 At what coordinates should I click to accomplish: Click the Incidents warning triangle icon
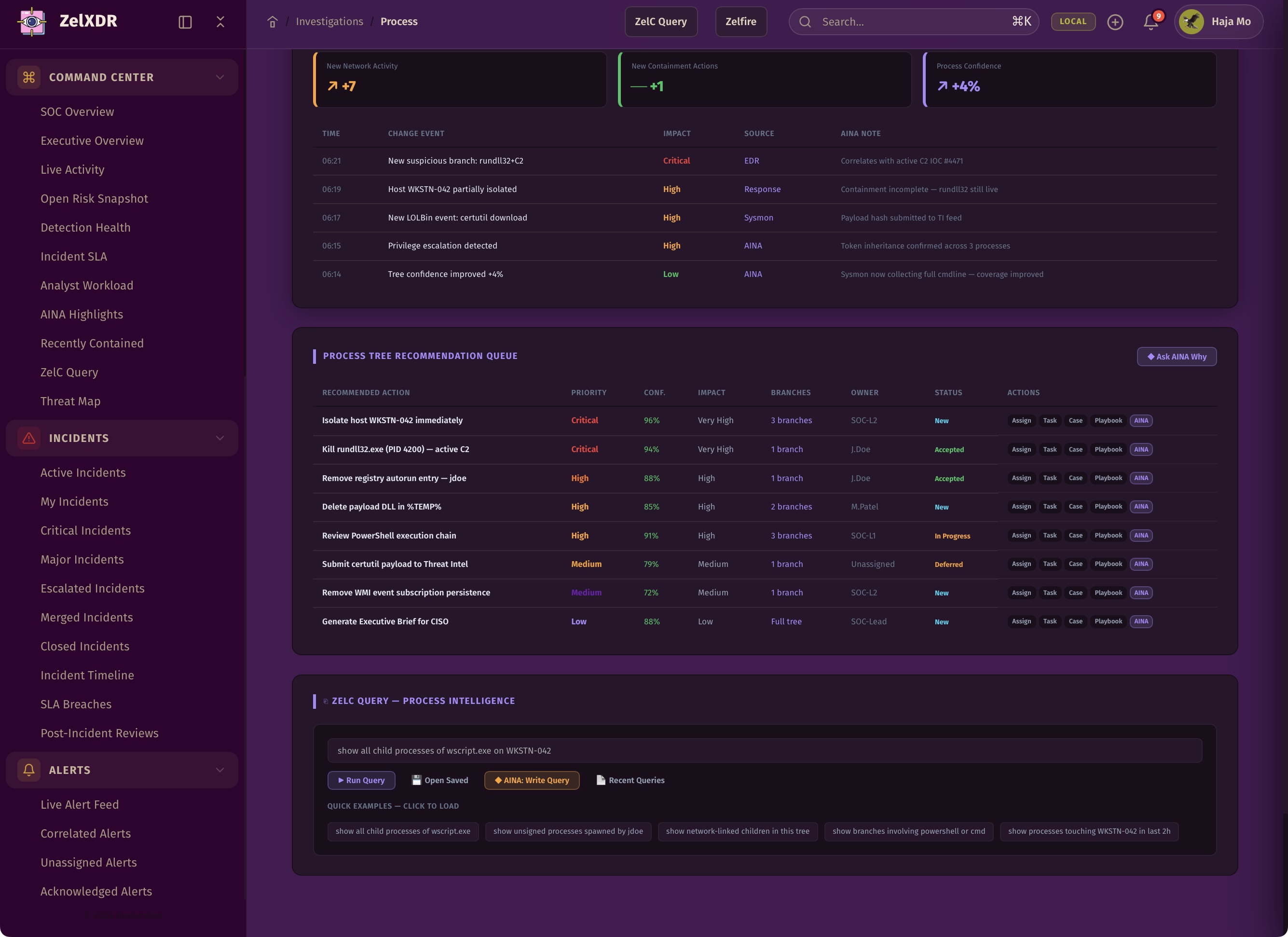tap(28, 438)
